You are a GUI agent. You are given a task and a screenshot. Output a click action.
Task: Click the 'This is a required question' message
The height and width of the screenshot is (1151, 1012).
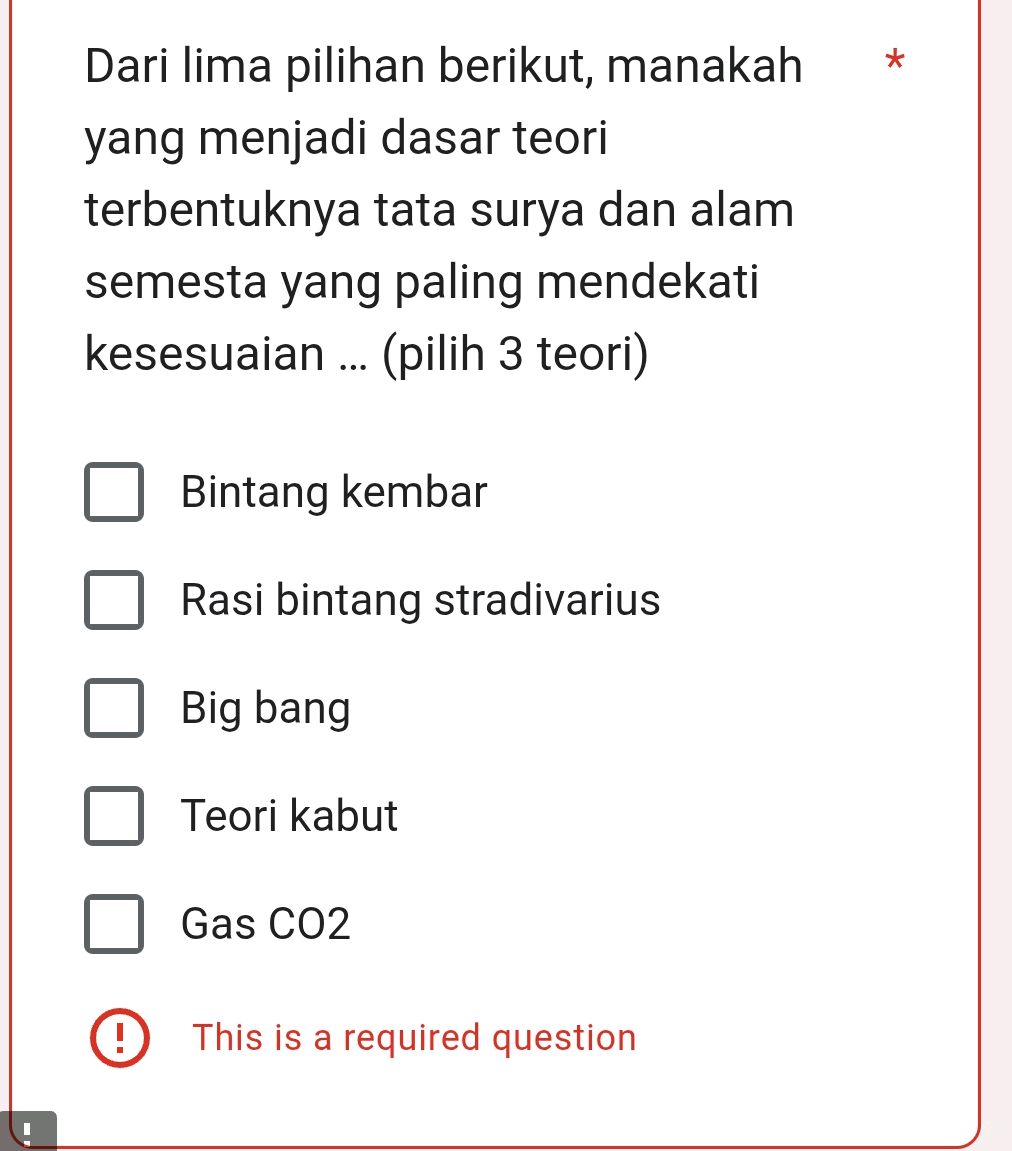tap(414, 1037)
